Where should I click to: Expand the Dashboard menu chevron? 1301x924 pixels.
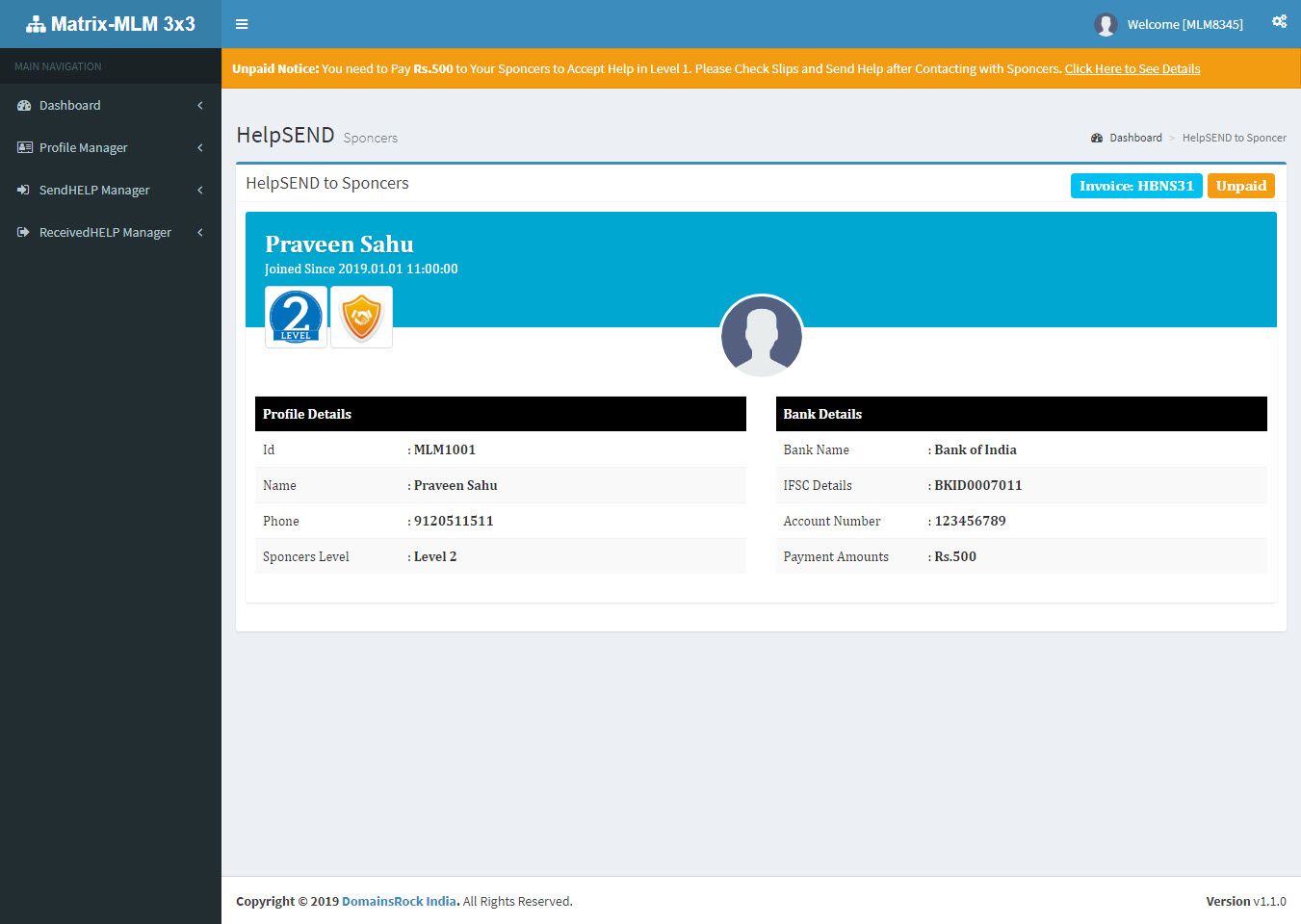(200, 105)
